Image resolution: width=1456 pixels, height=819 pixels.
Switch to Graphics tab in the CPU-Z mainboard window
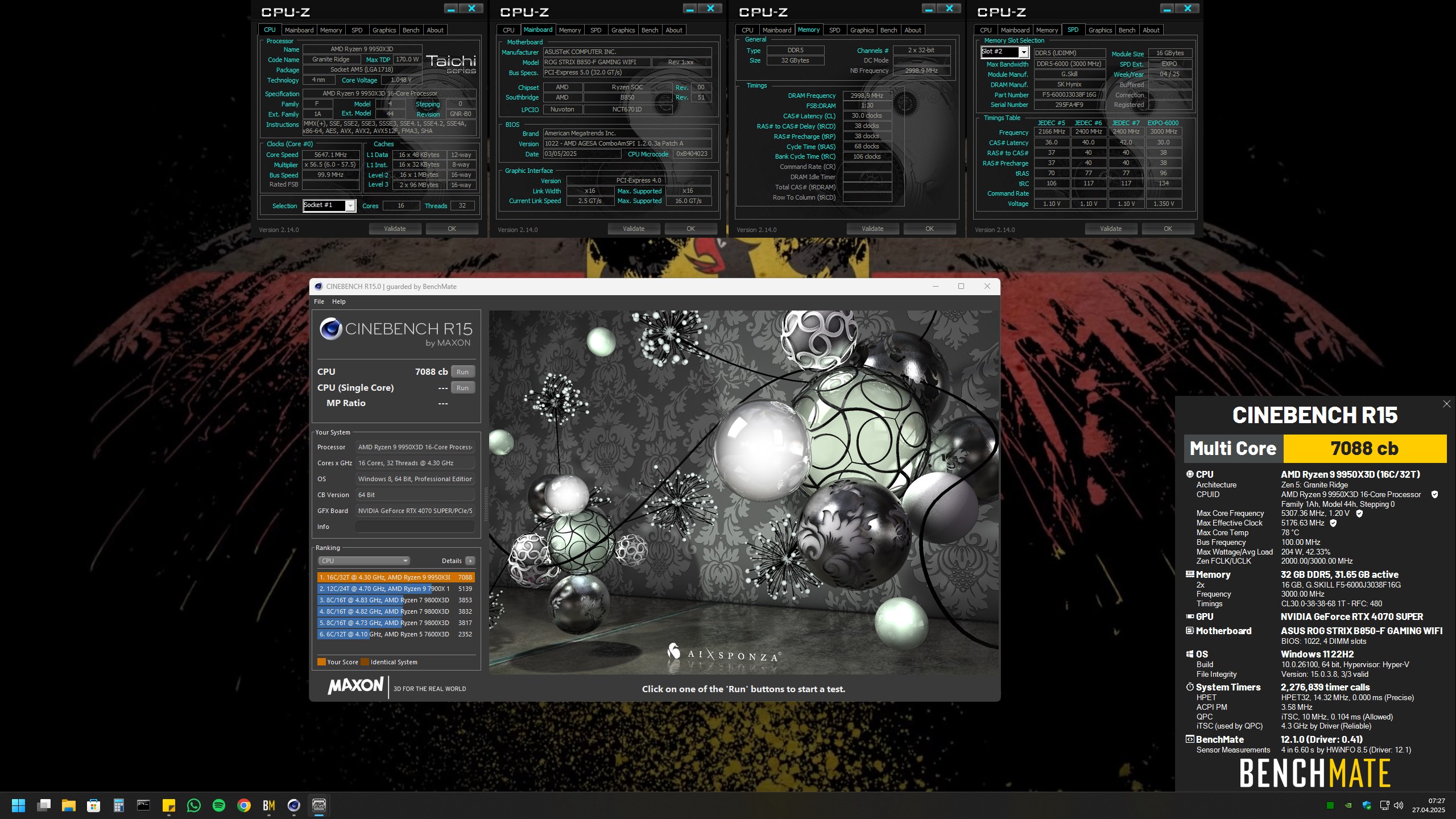(623, 30)
